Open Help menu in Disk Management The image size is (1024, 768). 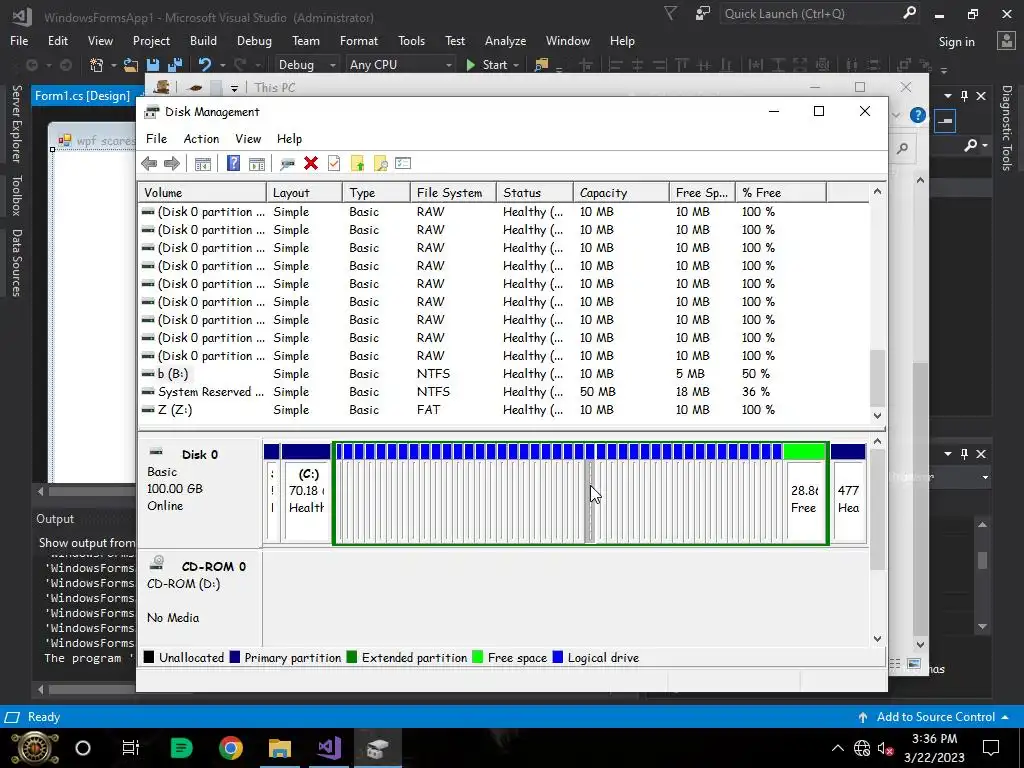coord(289,138)
